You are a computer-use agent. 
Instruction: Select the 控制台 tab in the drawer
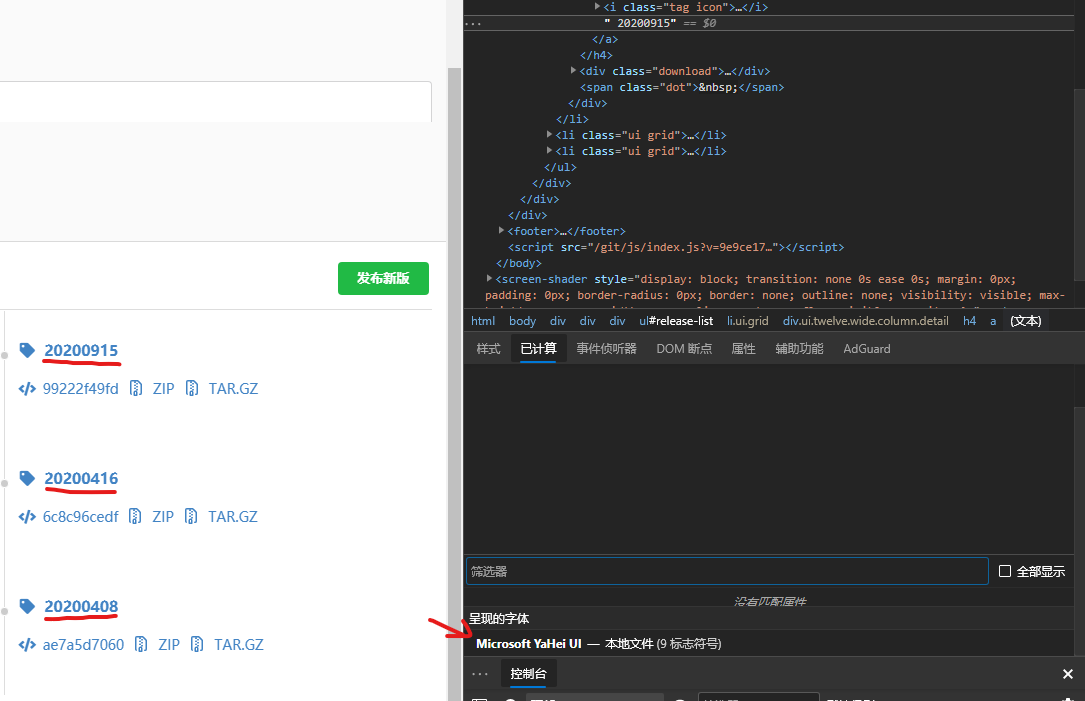[x=528, y=674]
